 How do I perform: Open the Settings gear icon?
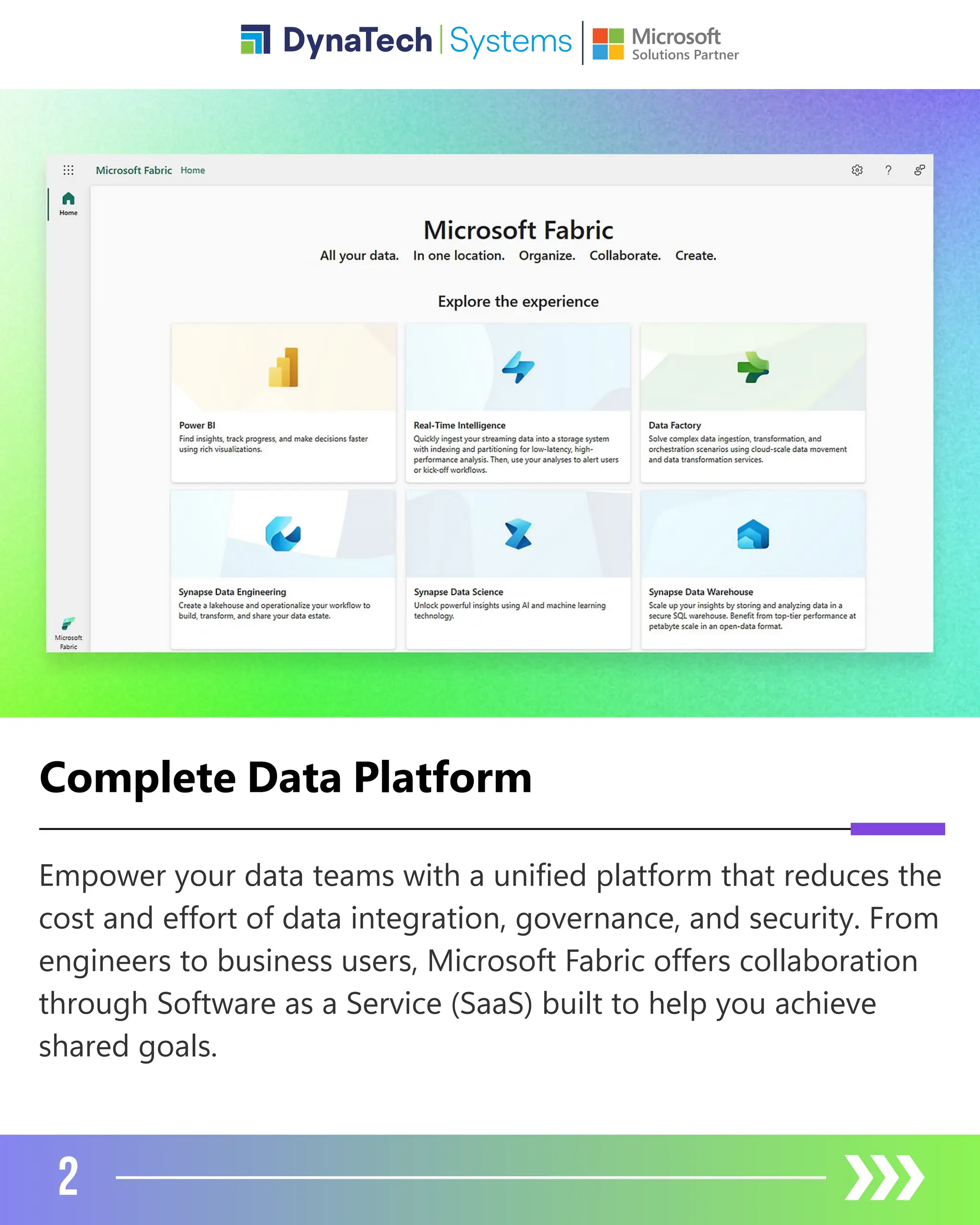[857, 170]
